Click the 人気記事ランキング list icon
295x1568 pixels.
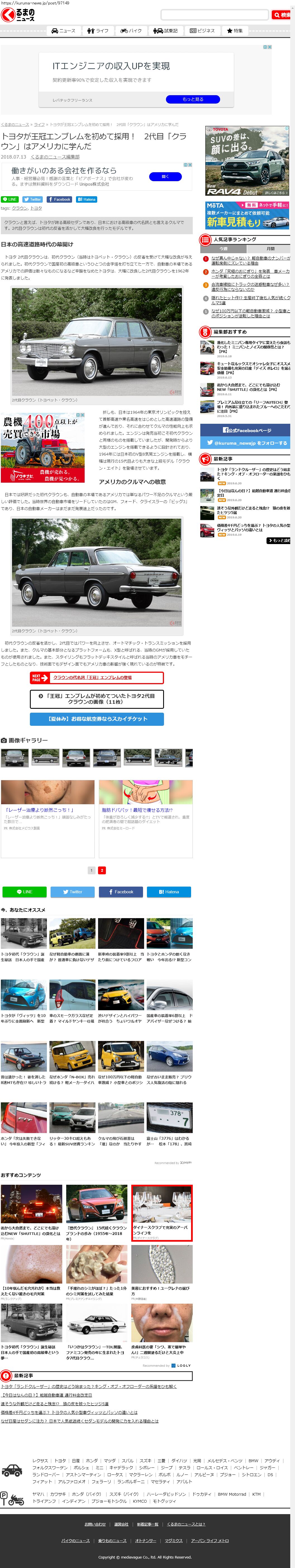coord(205,240)
